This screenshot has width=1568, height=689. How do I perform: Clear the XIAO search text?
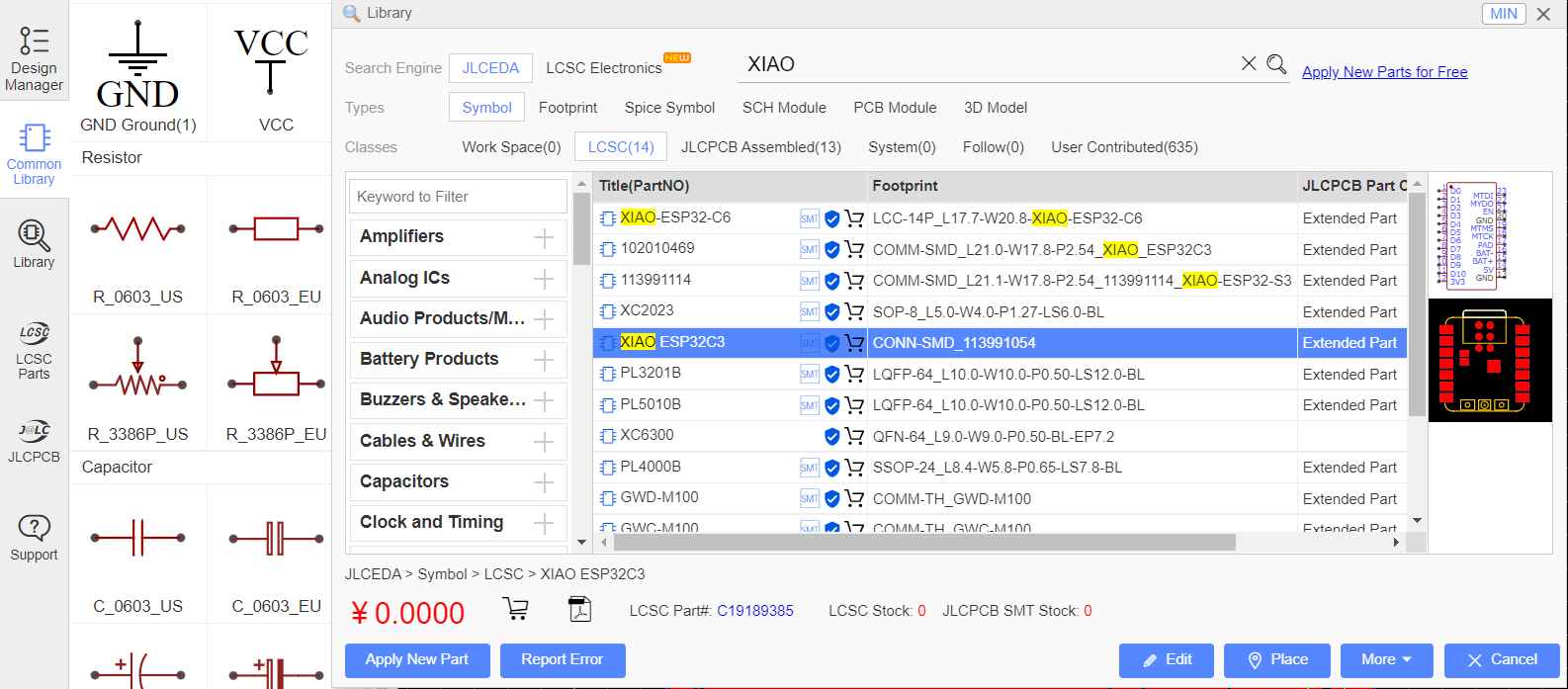pyautogui.click(x=1249, y=63)
